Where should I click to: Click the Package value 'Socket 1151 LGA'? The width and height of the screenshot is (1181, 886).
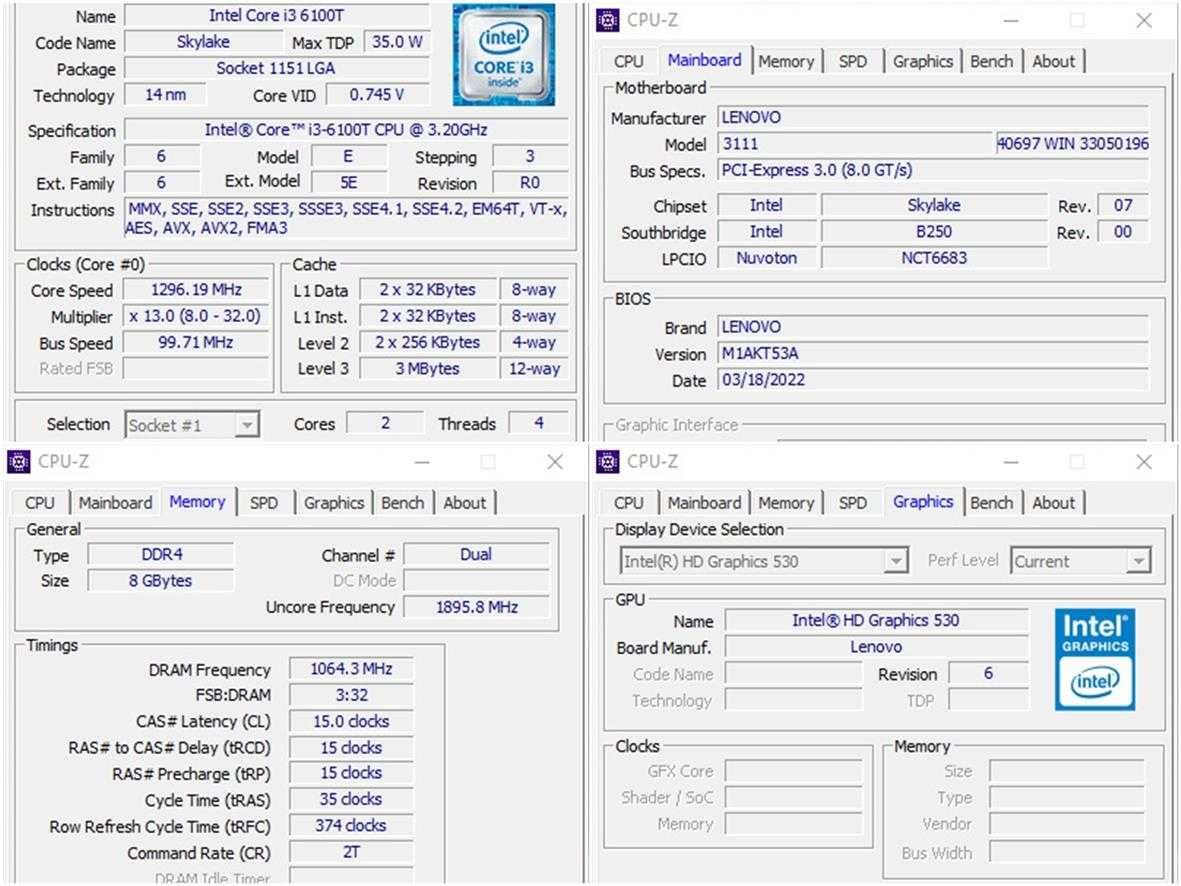tap(276, 69)
